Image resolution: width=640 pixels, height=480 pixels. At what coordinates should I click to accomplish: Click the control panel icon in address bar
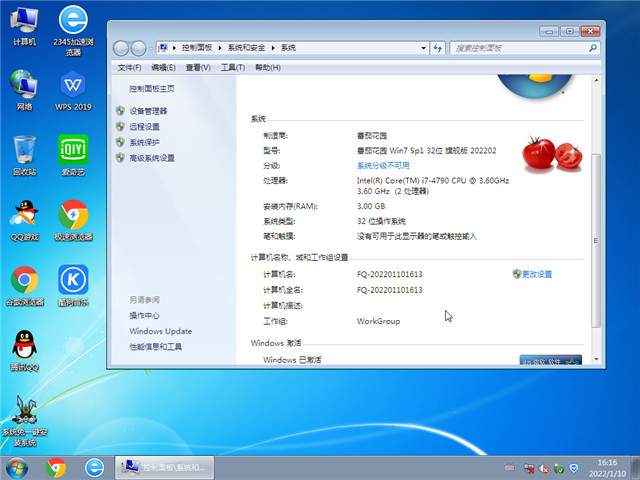(162, 48)
